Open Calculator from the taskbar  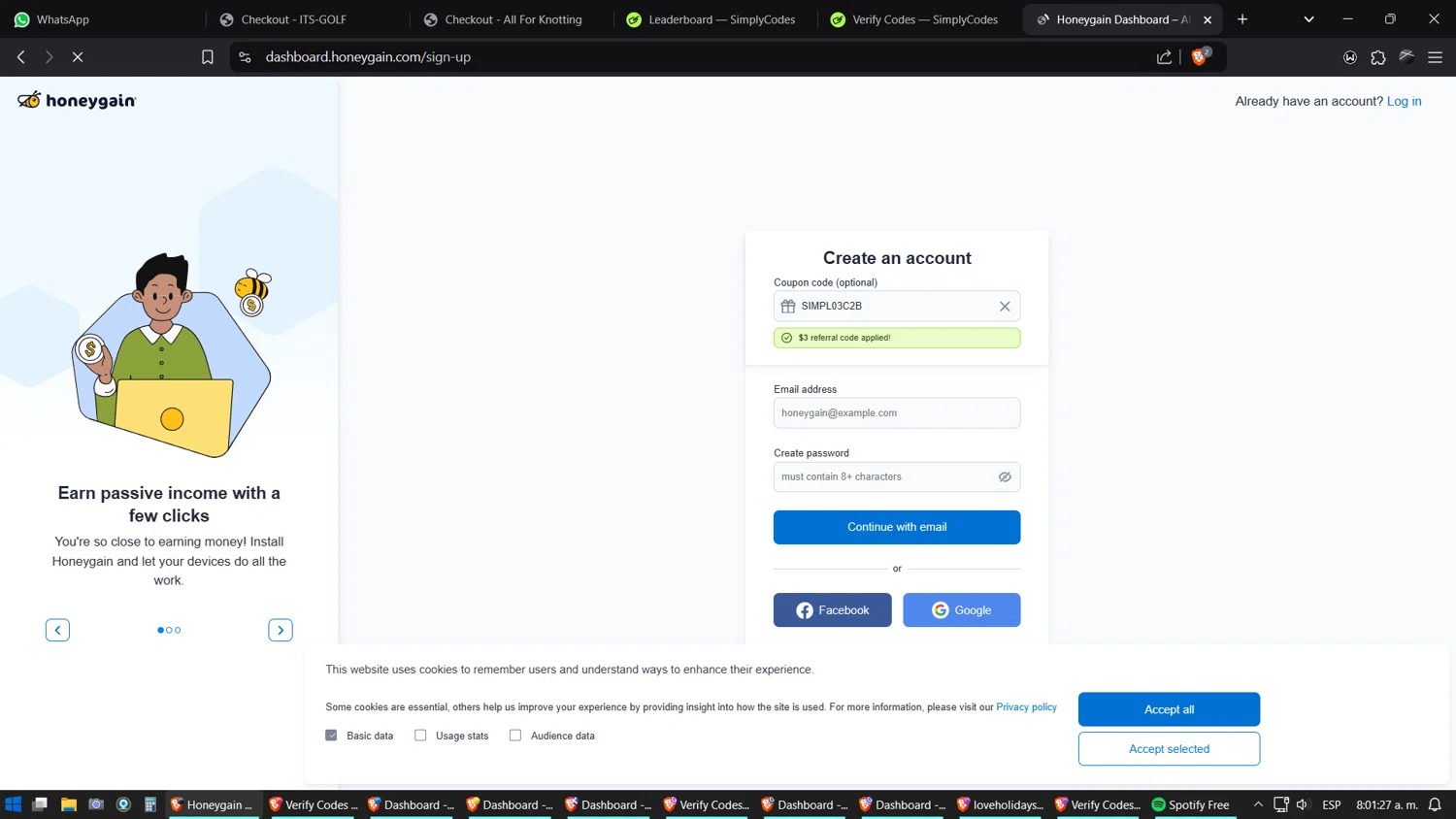(150, 804)
